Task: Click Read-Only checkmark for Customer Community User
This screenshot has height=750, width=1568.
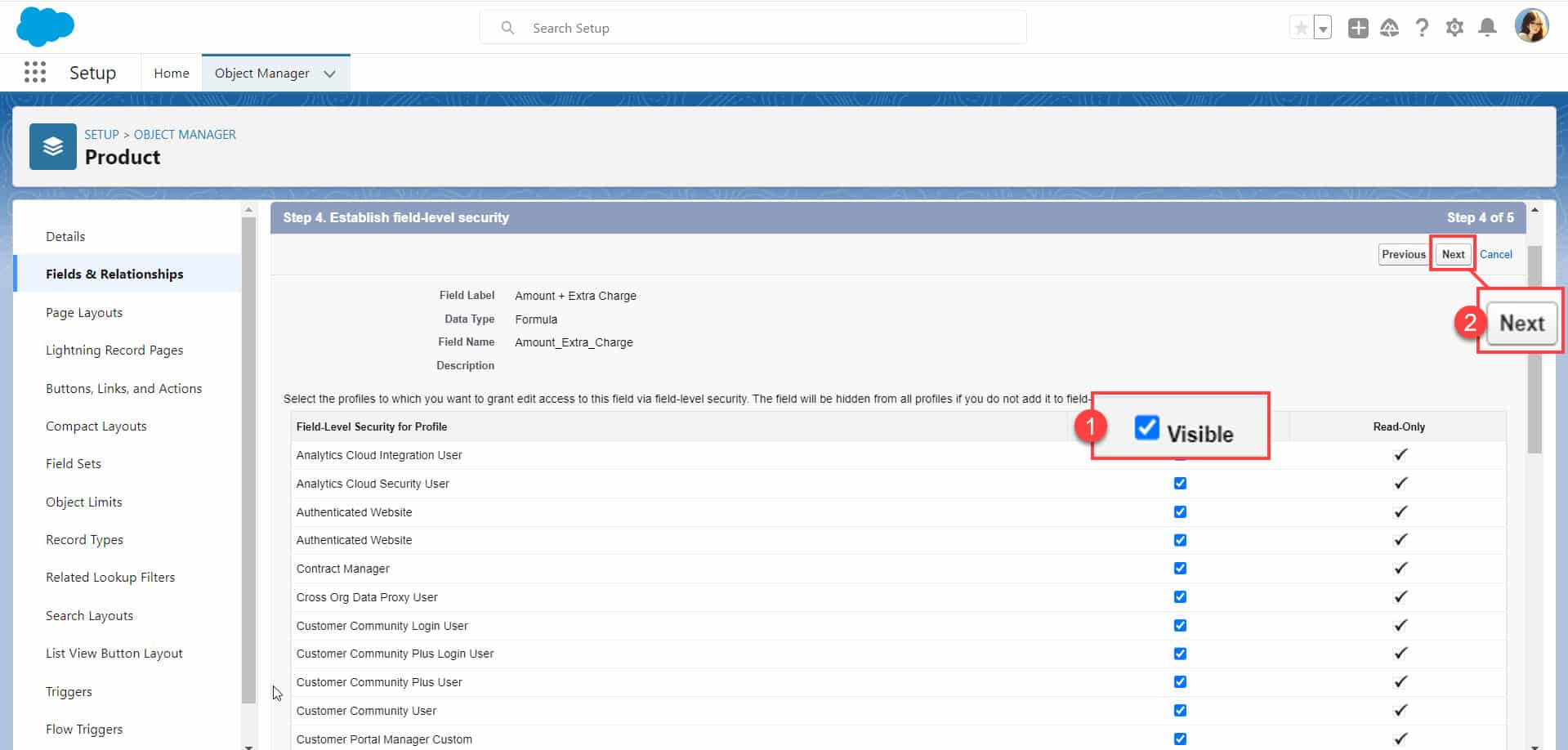Action: click(x=1400, y=710)
